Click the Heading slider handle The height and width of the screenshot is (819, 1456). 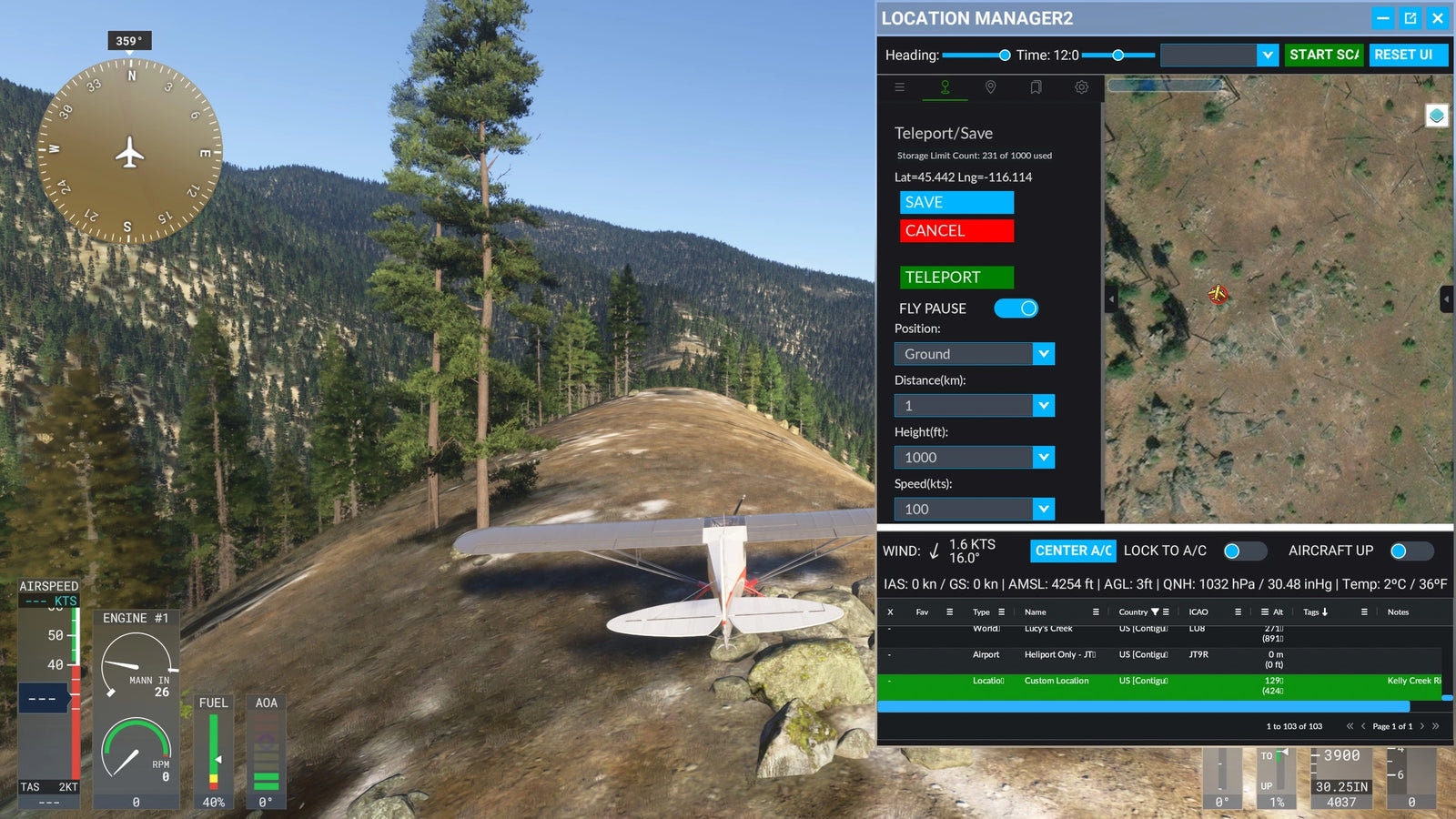1005,56
